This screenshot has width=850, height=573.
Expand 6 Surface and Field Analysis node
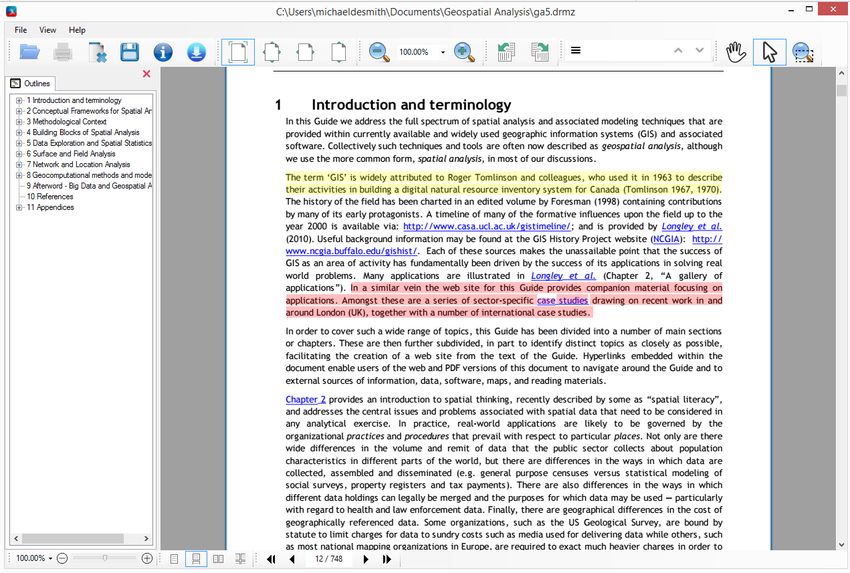[19, 154]
